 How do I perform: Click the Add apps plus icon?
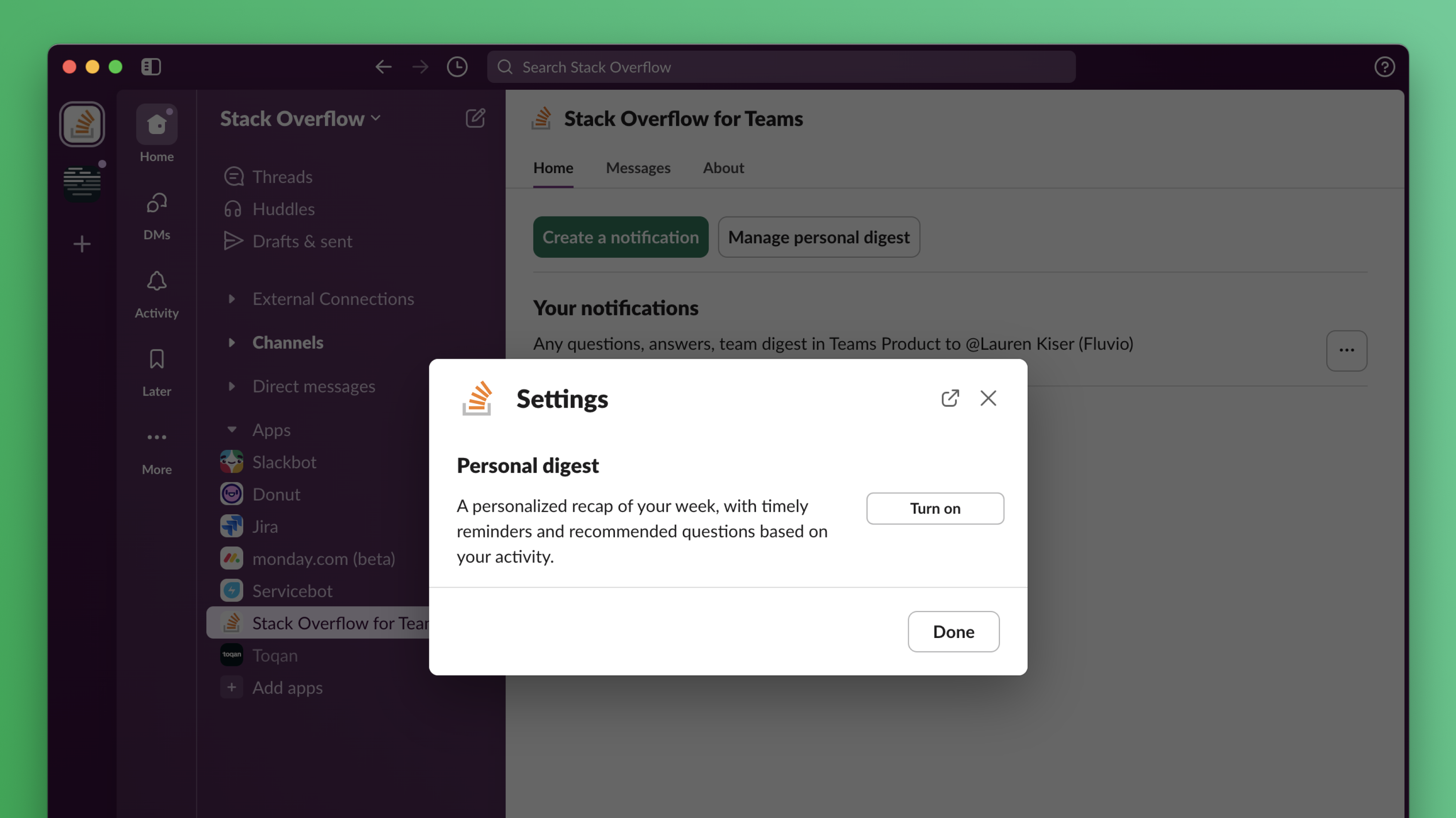[x=231, y=687]
